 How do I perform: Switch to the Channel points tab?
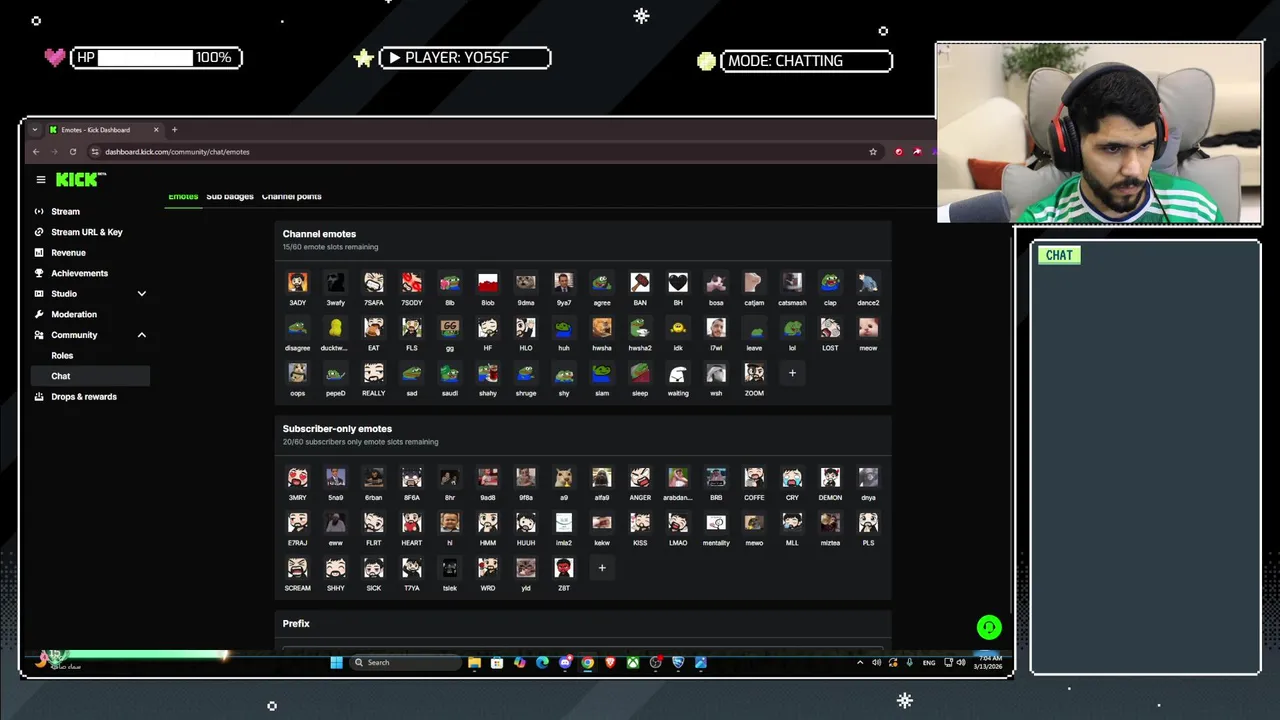(291, 196)
